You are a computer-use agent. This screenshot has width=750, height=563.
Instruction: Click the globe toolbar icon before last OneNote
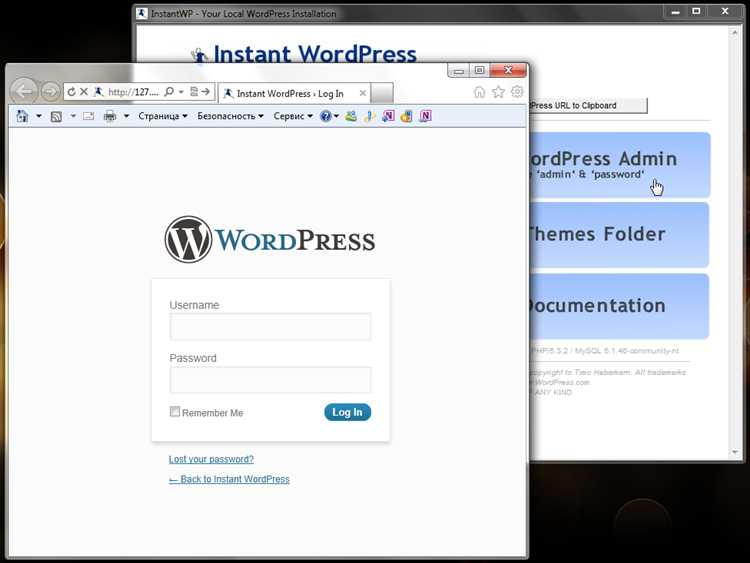tap(407, 116)
